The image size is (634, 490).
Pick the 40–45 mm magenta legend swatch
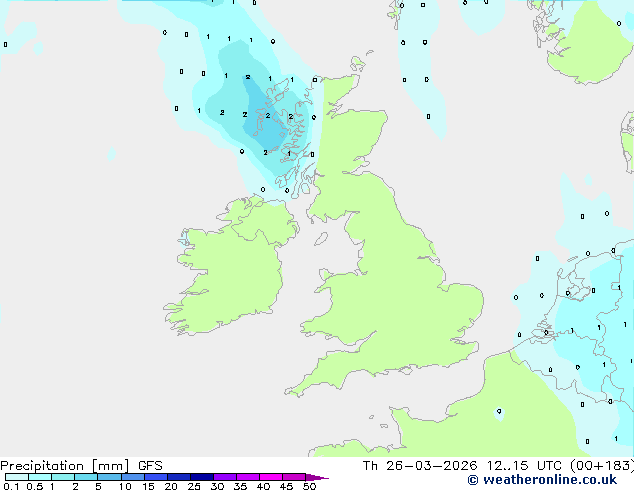pyautogui.click(x=271, y=477)
